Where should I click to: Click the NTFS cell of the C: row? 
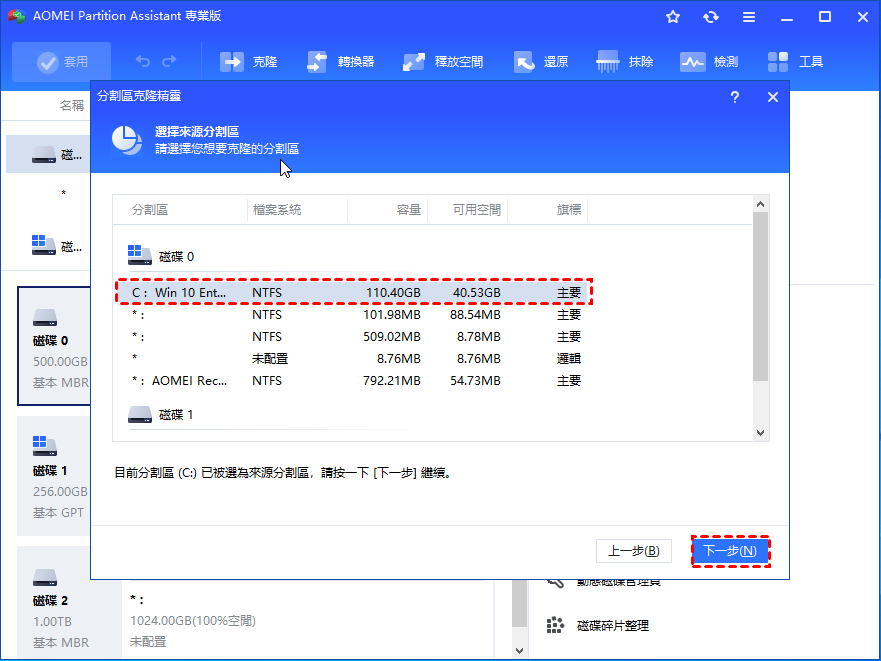coord(267,292)
